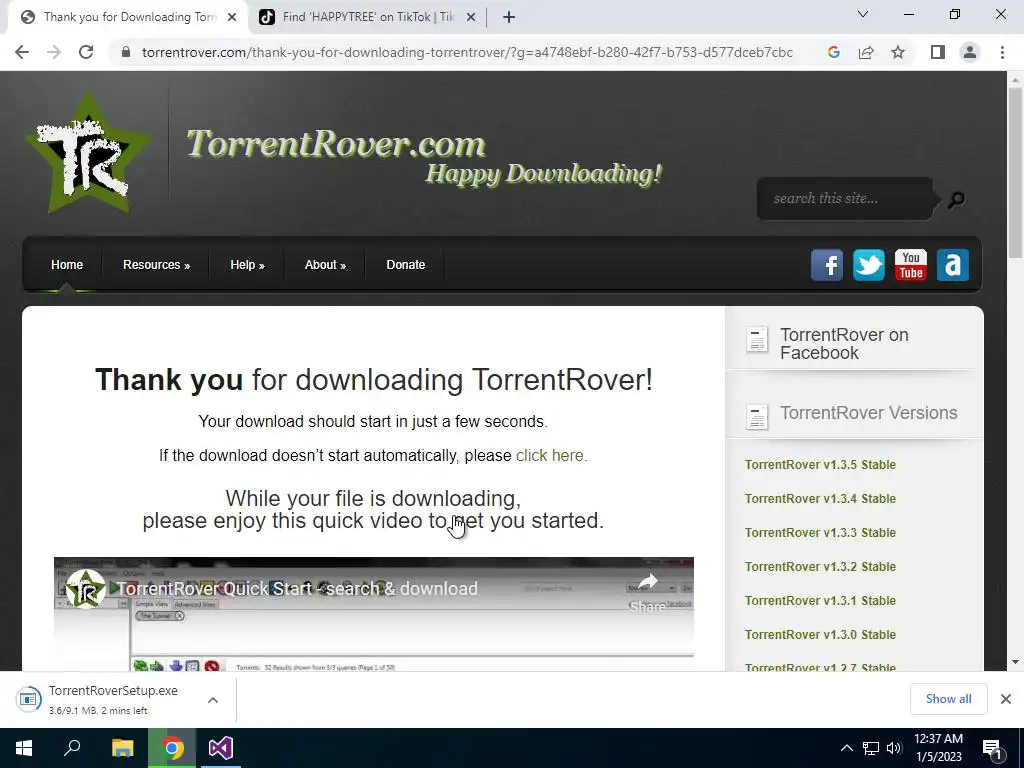Expand the Resources menu
Image resolution: width=1024 pixels, height=768 pixels.
[157, 265]
